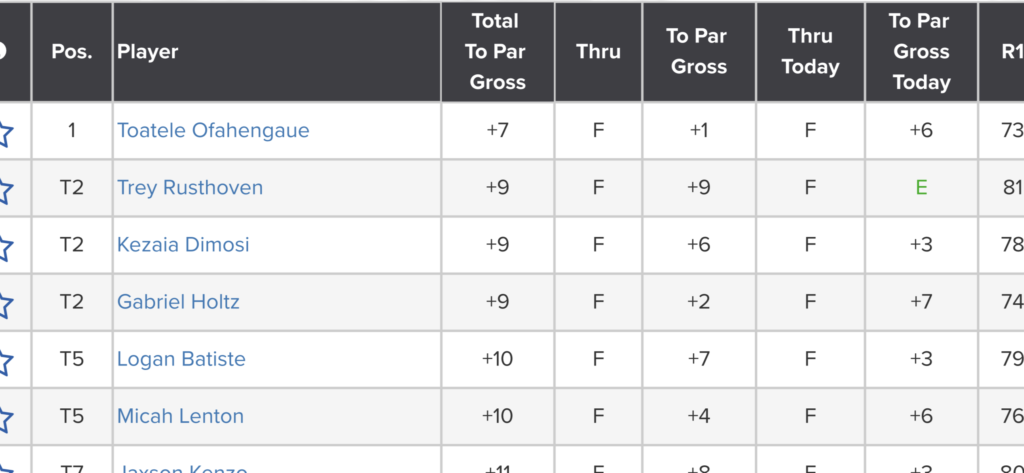Open Logan Batiste player details
This screenshot has width=1024, height=473.
click(x=181, y=358)
